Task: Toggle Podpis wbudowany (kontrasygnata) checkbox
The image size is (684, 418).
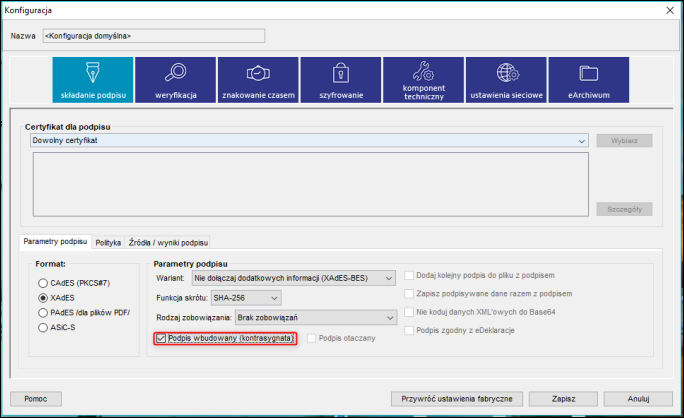Action: click(161, 339)
